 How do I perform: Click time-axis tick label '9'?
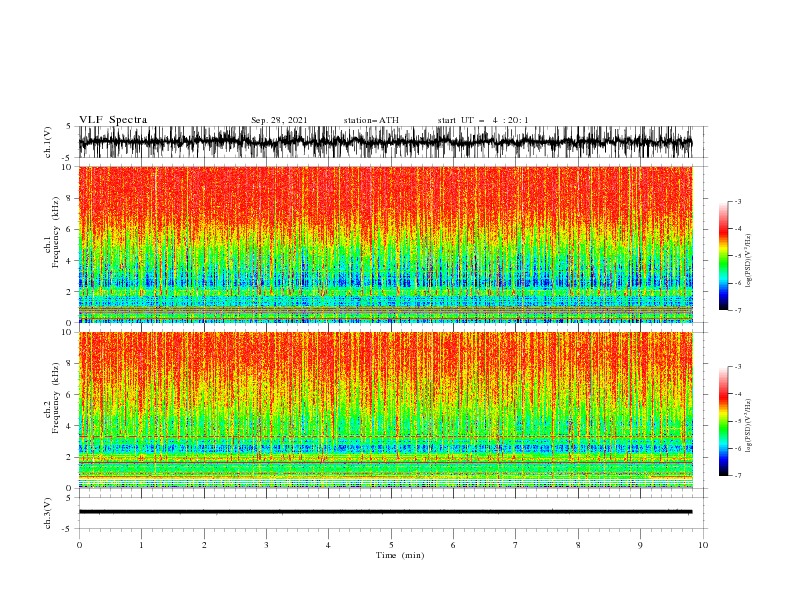640,545
